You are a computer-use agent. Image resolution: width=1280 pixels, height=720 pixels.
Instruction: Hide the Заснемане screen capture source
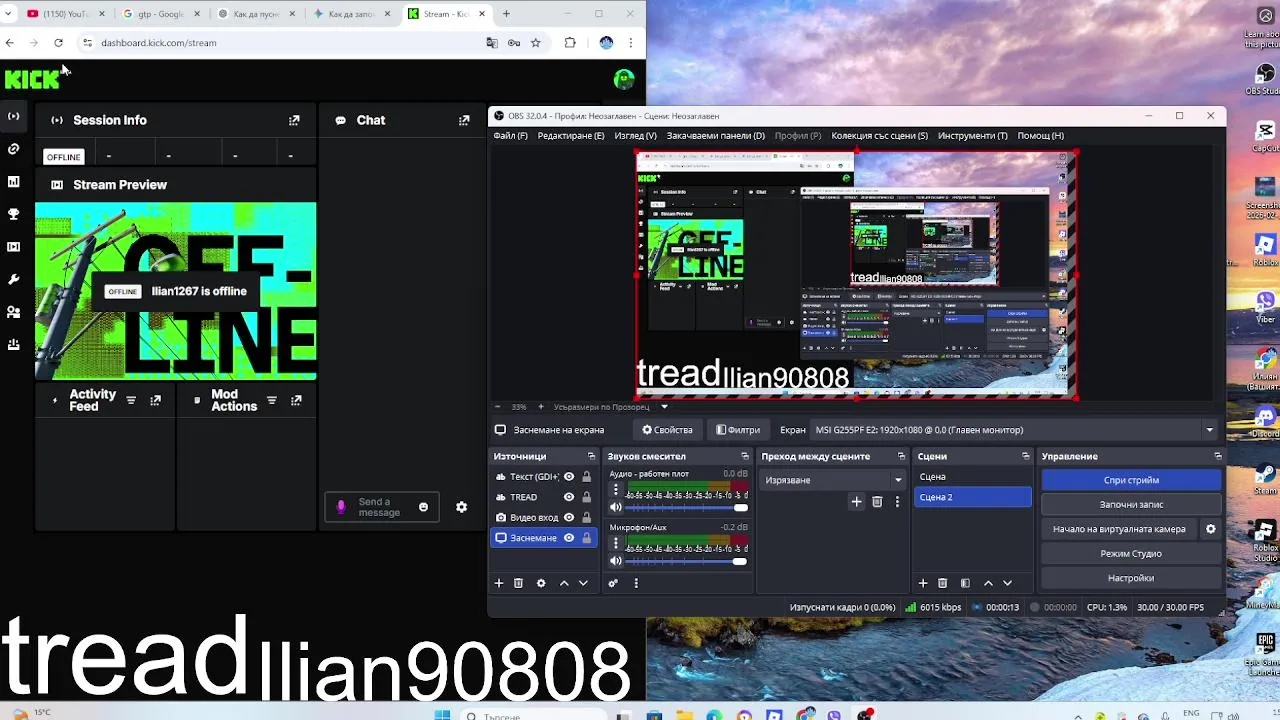[x=569, y=538]
